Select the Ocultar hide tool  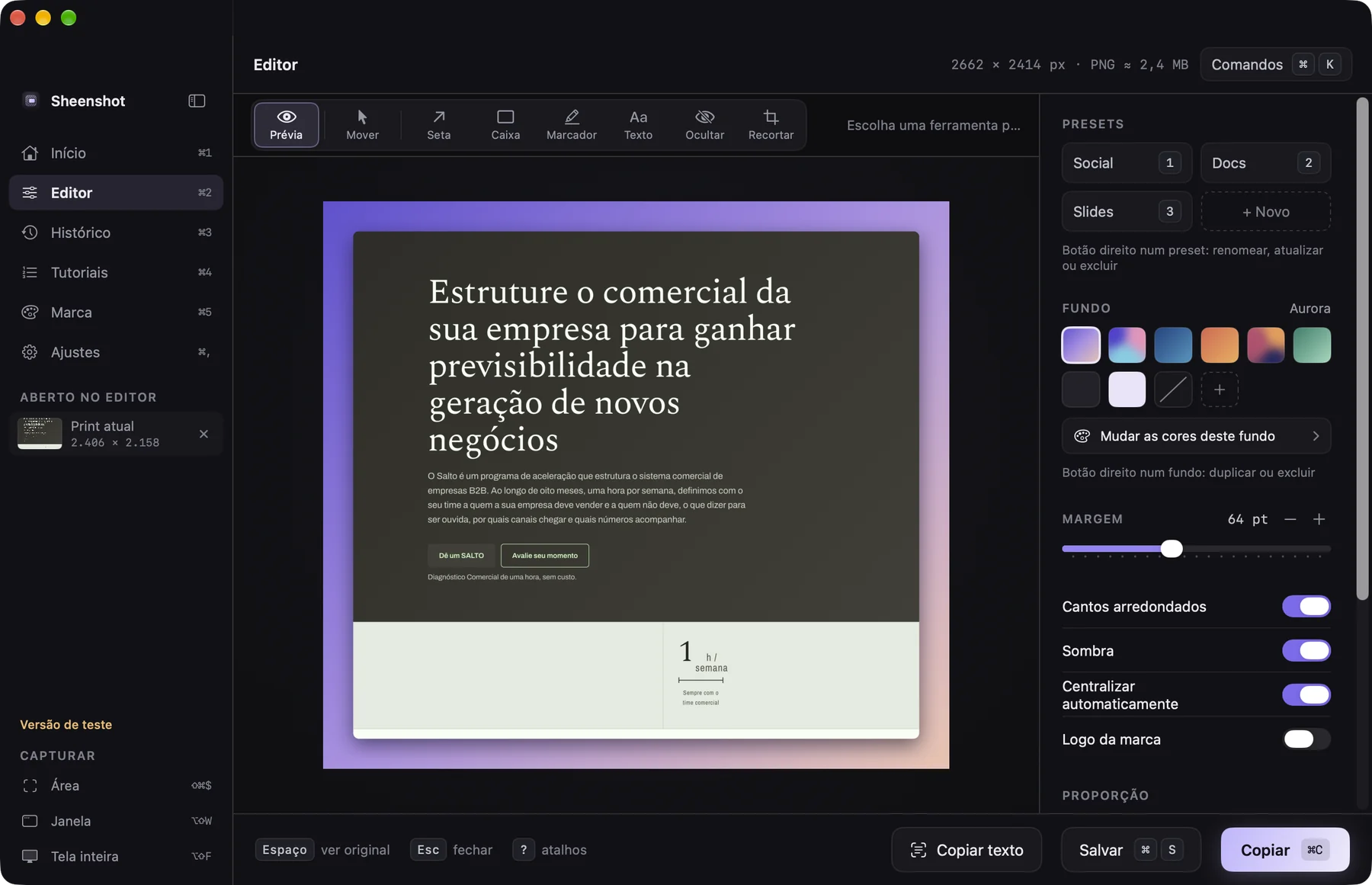click(704, 125)
